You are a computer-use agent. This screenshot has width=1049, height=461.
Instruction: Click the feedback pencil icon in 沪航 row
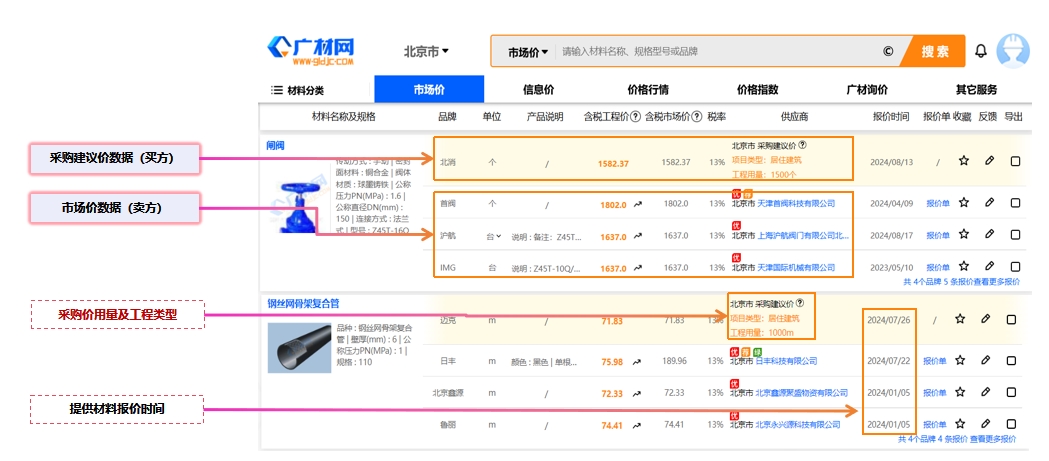[x=989, y=235]
